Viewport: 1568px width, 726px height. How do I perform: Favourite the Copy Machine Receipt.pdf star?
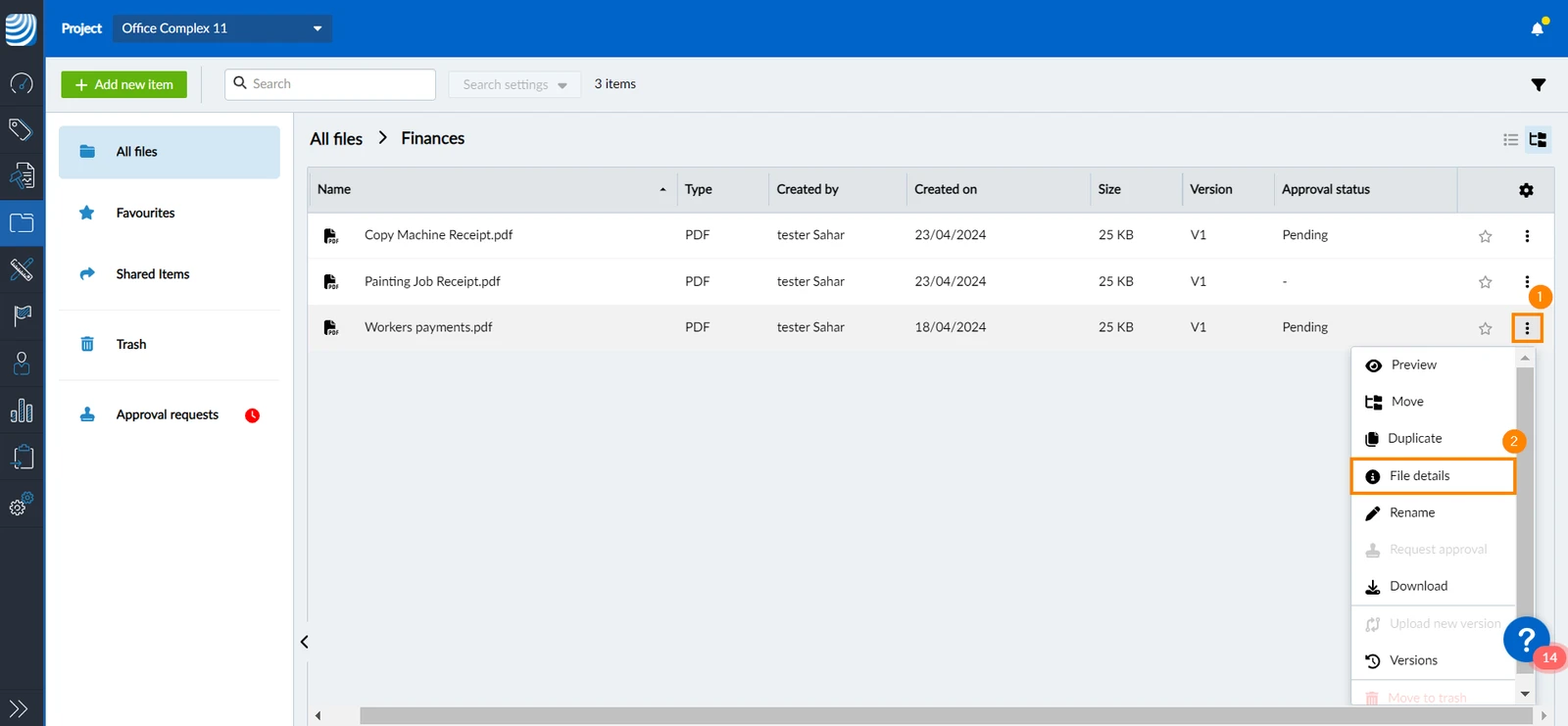[x=1486, y=236]
